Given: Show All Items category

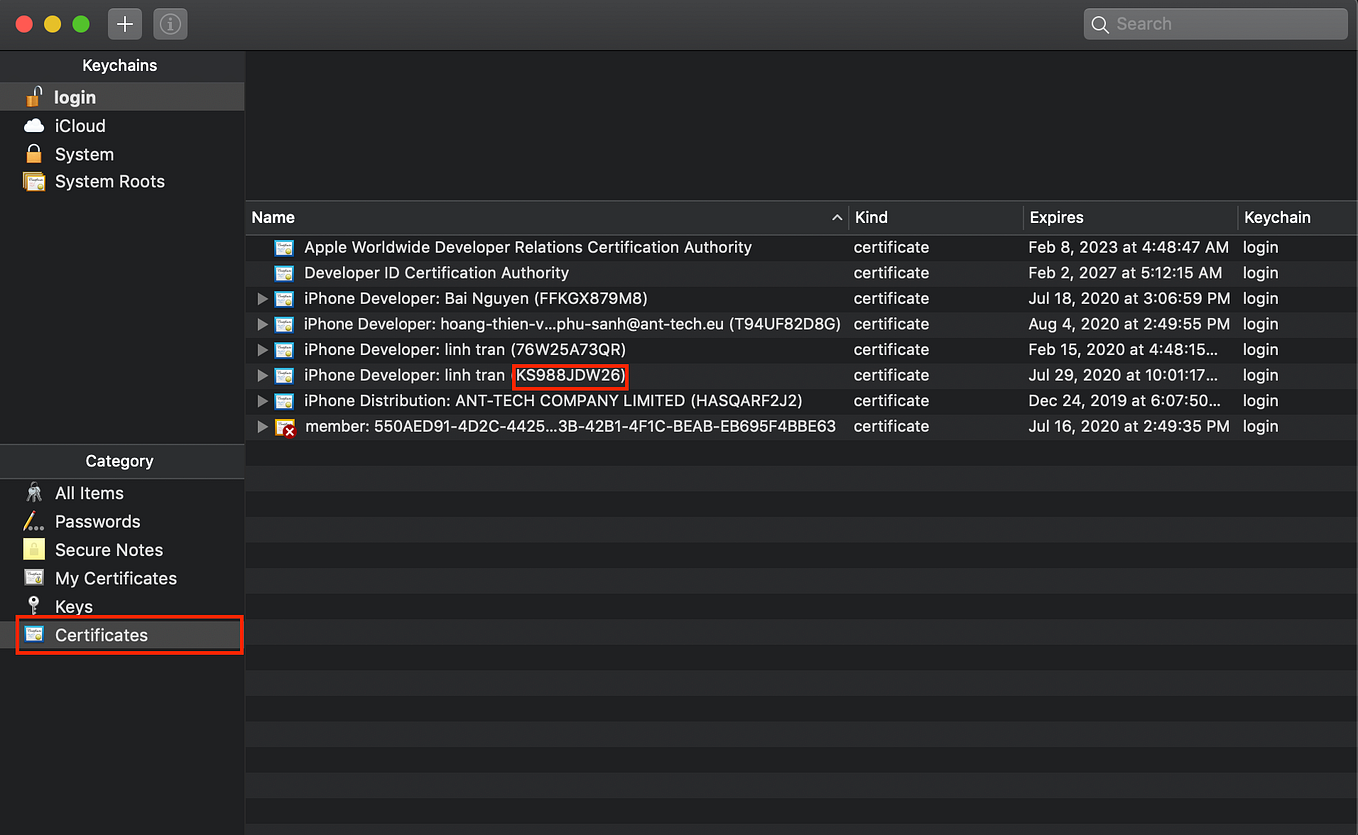Looking at the screenshot, I should coord(89,493).
